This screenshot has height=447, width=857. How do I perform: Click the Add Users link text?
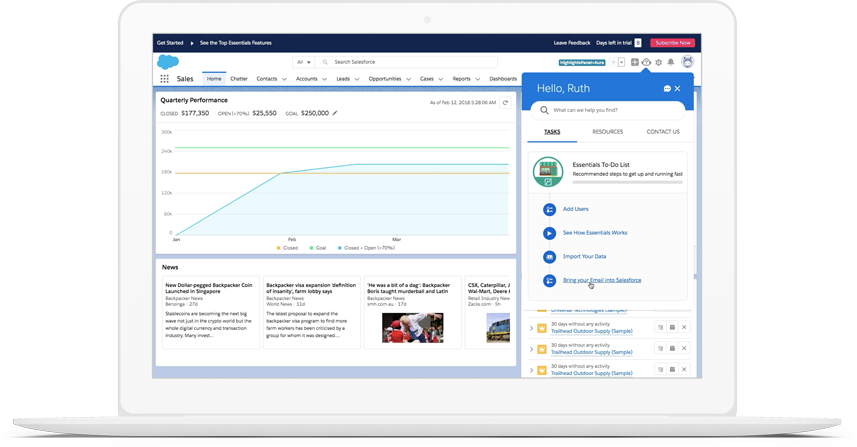point(576,209)
